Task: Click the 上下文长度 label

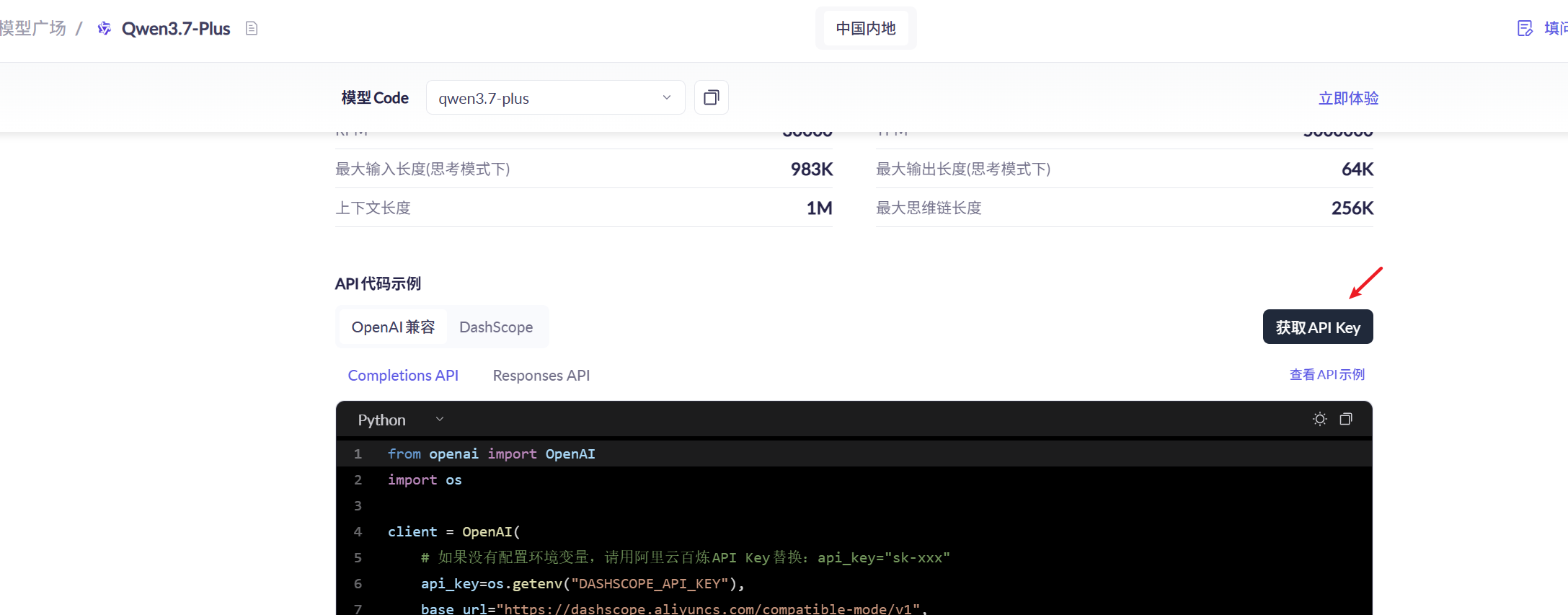Action: (x=373, y=208)
